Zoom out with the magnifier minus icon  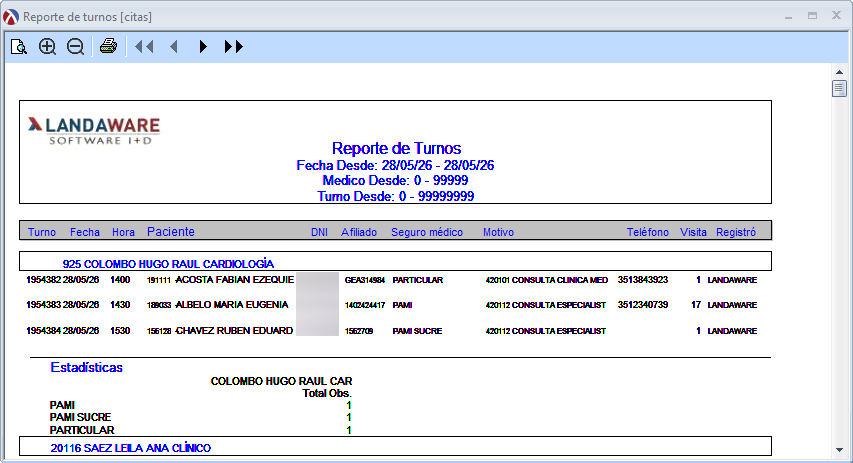75,47
